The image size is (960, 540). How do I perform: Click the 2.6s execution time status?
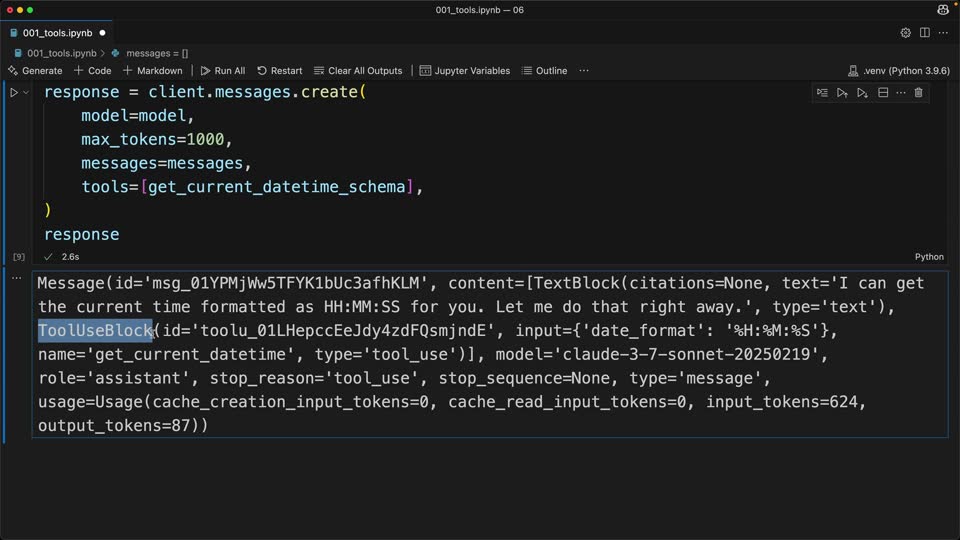tap(70, 257)
